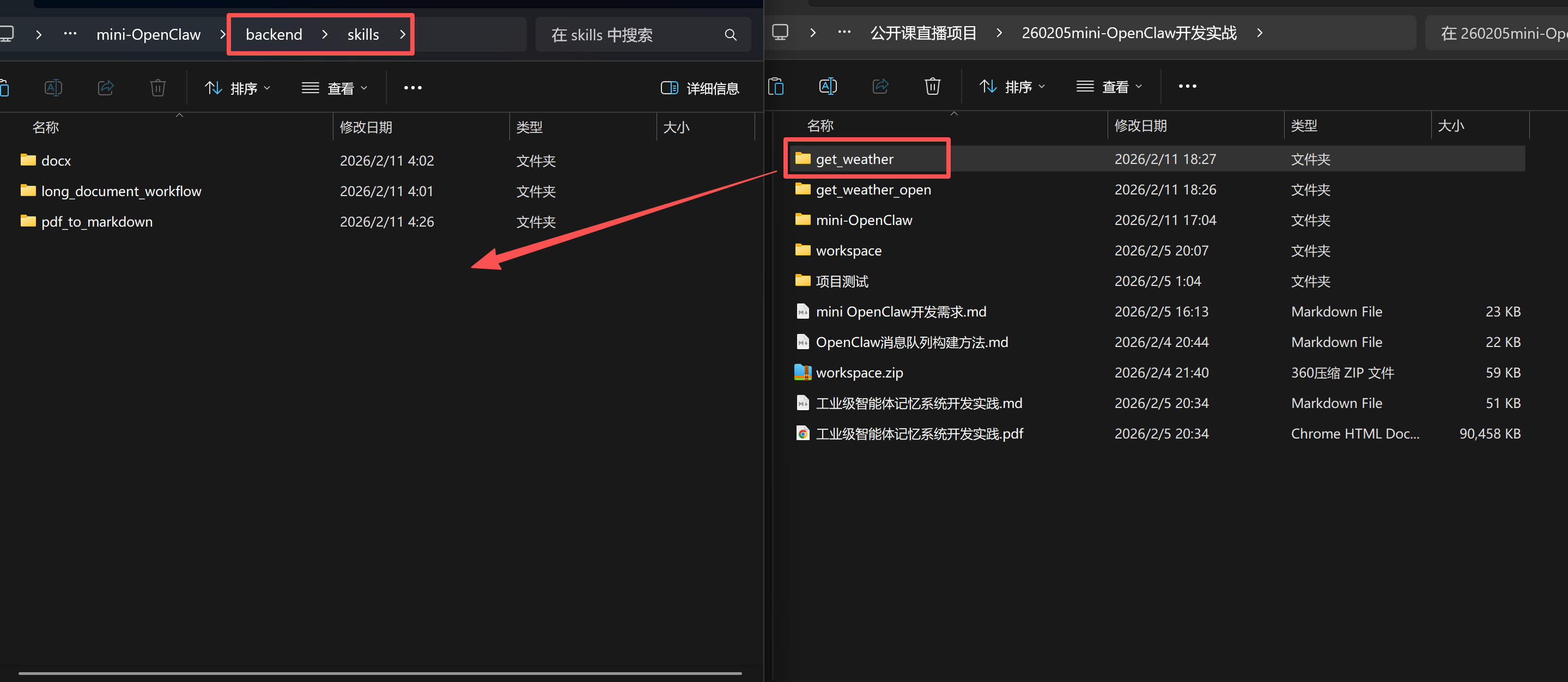1568x682 pixels.
Task: Click the 90,458 KB size value
Action: [x=1490, y=433]
